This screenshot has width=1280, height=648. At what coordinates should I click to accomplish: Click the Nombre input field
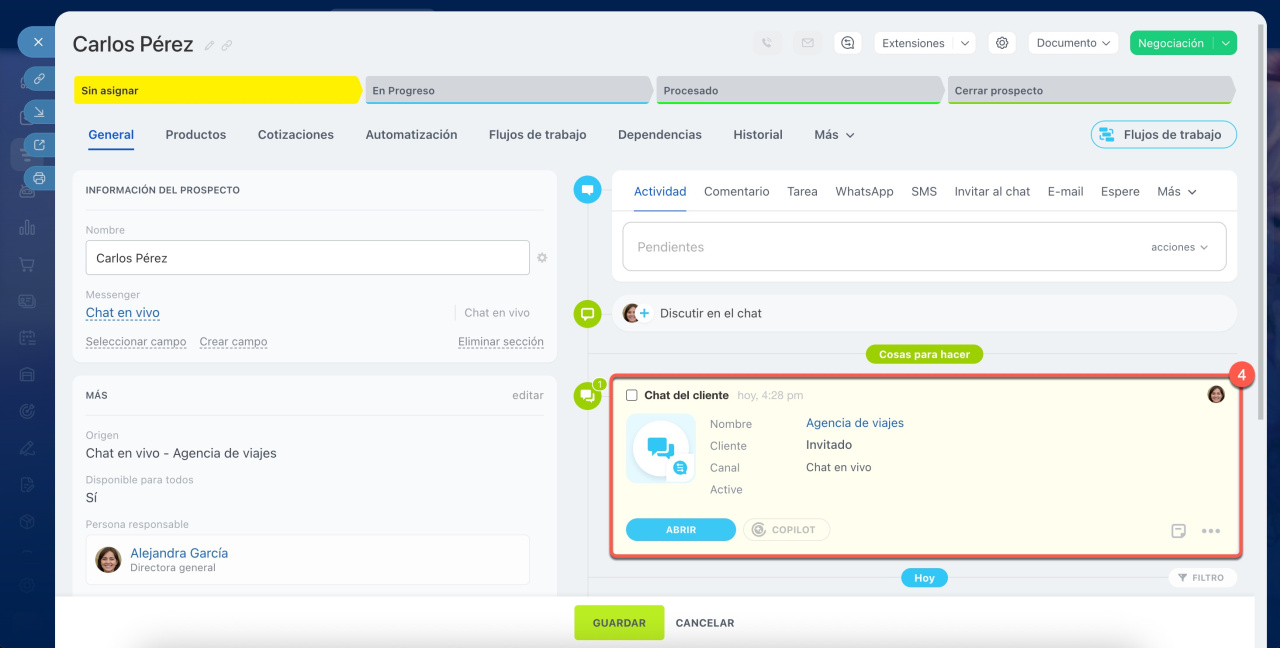(x=307, y=258)
